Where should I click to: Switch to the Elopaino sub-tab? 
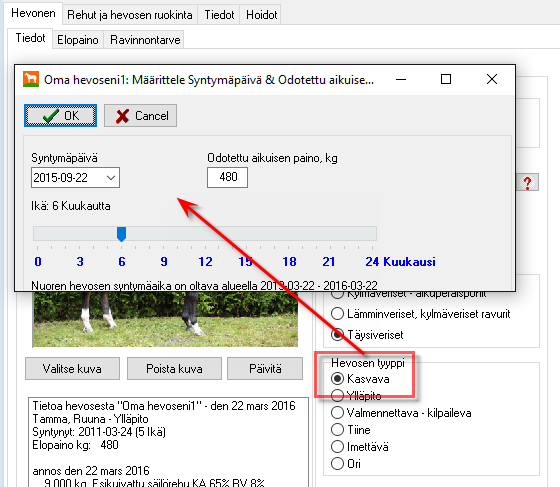pyautogui.click(x=78, y=40)
